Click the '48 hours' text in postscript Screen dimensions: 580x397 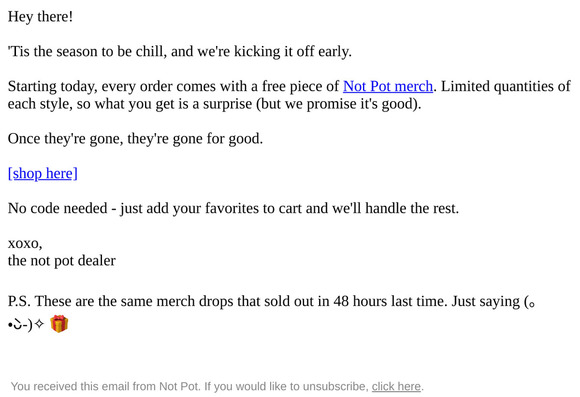click(x=360, y=301)
